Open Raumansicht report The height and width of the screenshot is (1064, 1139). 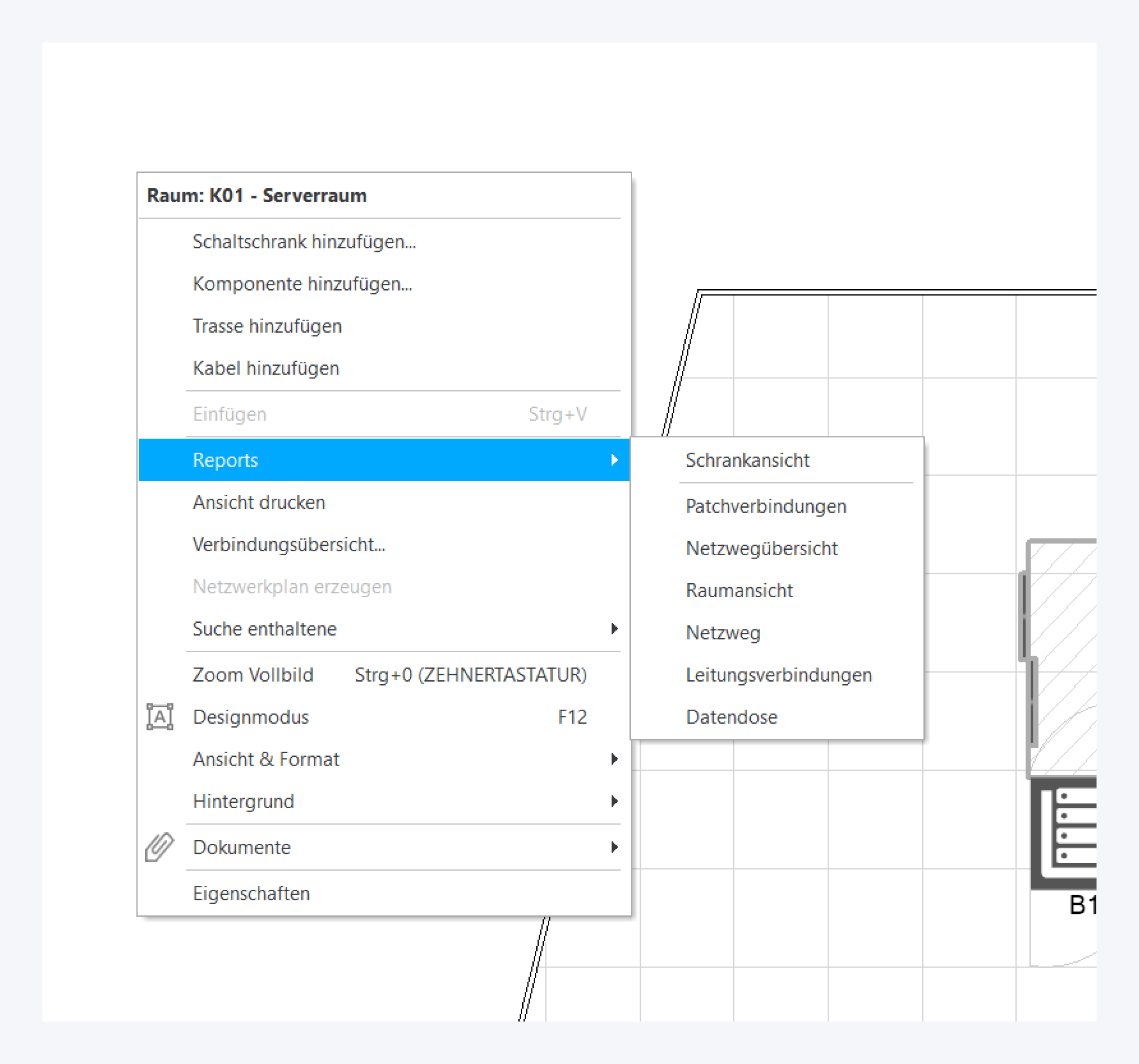(739, 590)
